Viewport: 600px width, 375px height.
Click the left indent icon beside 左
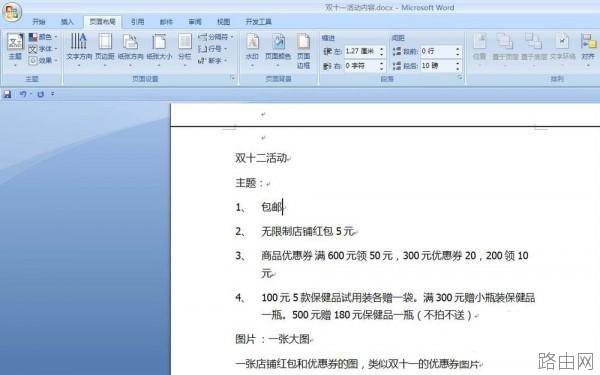328,51
